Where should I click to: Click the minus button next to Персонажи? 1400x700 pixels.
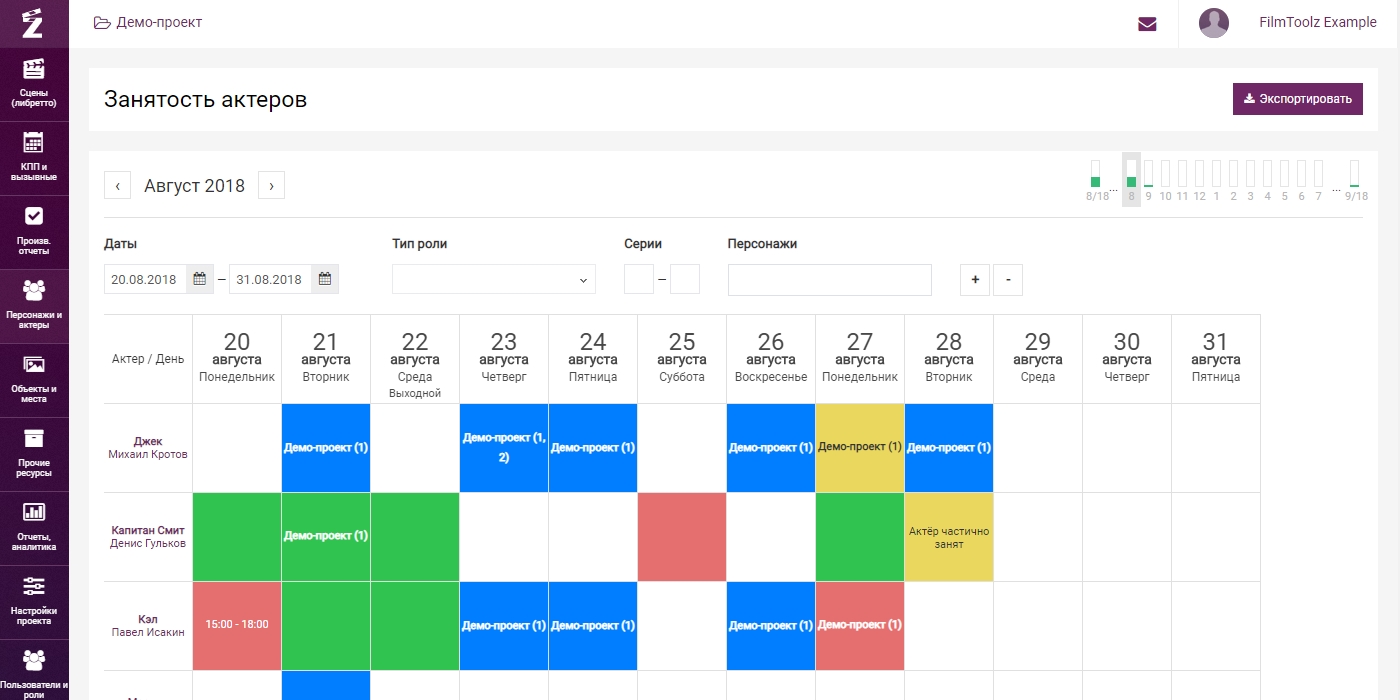pyautogui.click(x=1008, y=280)
